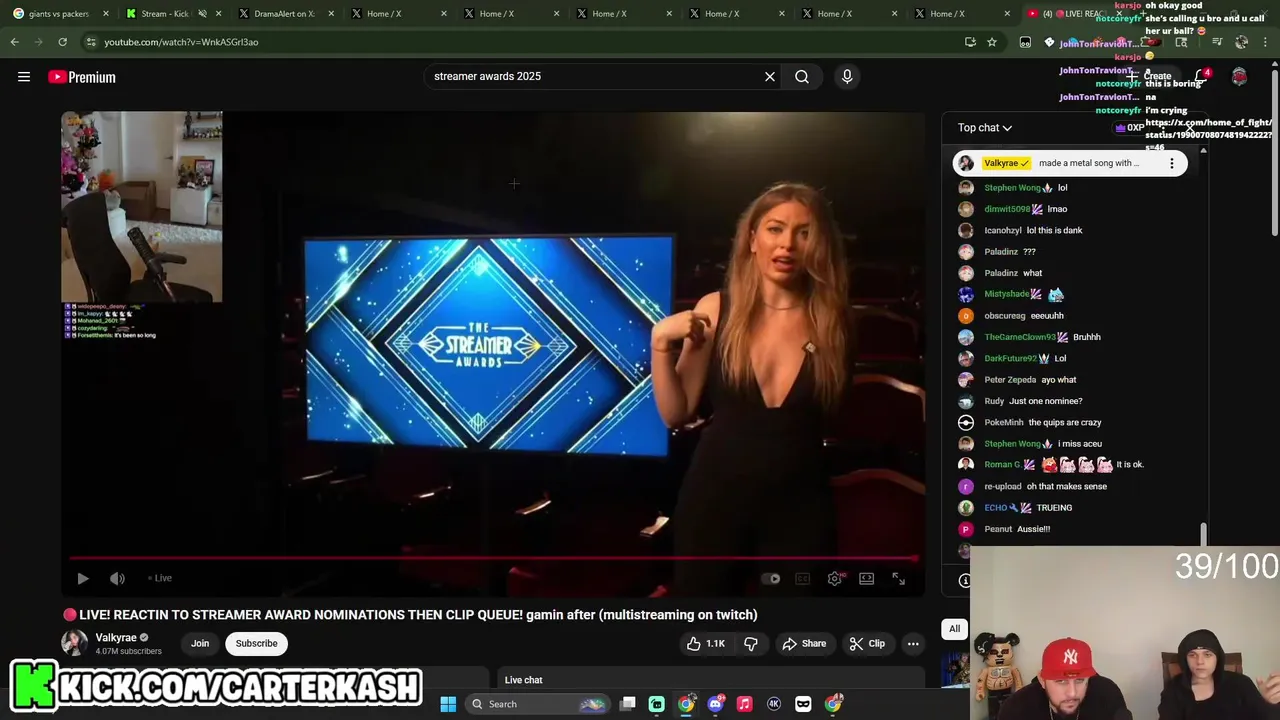Viewport: 1280px width, 720px height.
Task: Toggle closed captions on the player
Action: click(803, 578)
